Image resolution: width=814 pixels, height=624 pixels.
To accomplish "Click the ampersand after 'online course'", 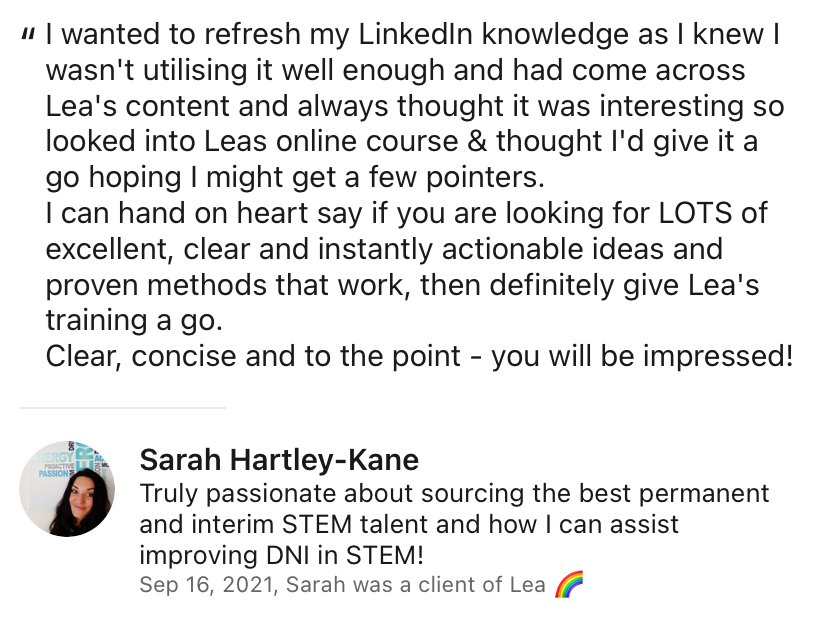I will click(x=477, y=142).
